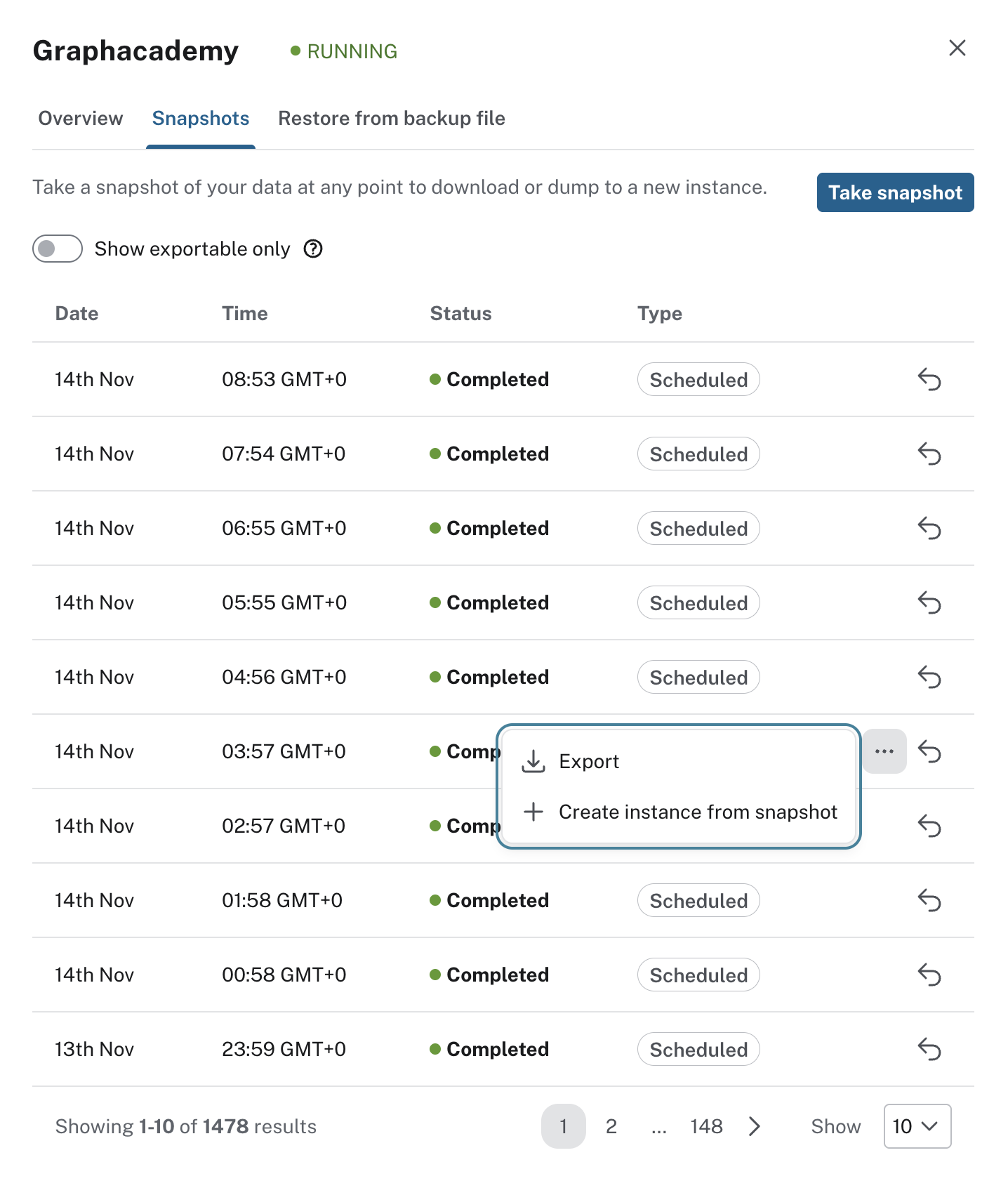
Task: Enable Show exportable only toggle
Action: tap(58, 249)
